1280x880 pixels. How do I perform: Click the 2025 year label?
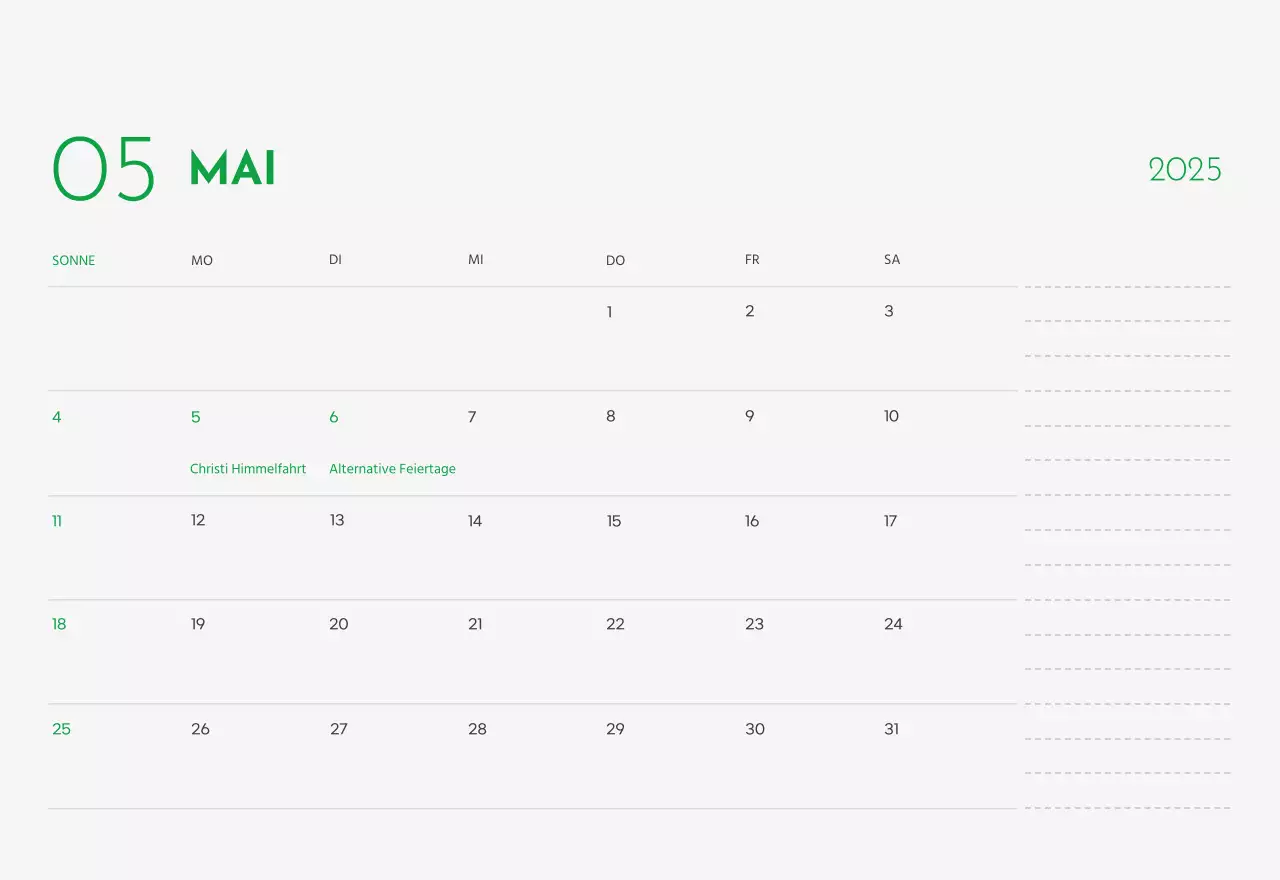click(x=1185, y=170)
